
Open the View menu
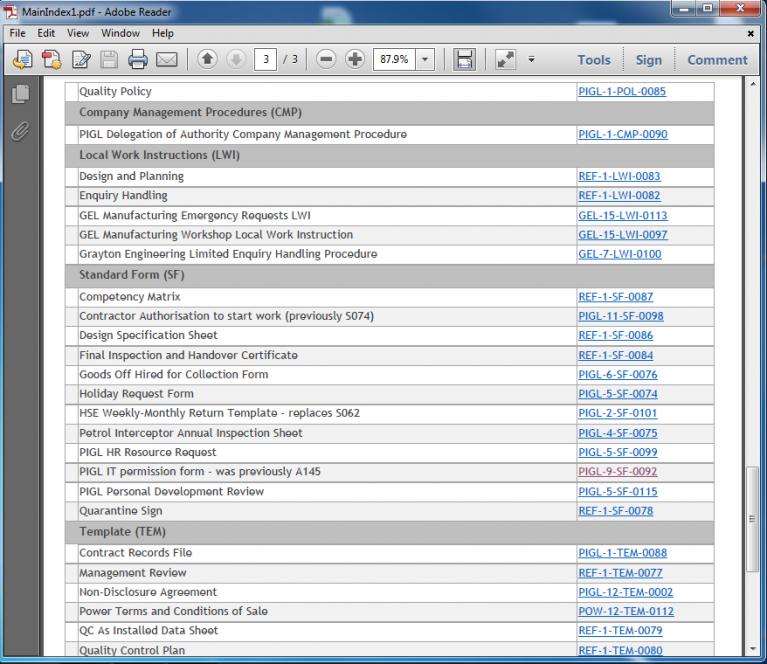point(78,33)
